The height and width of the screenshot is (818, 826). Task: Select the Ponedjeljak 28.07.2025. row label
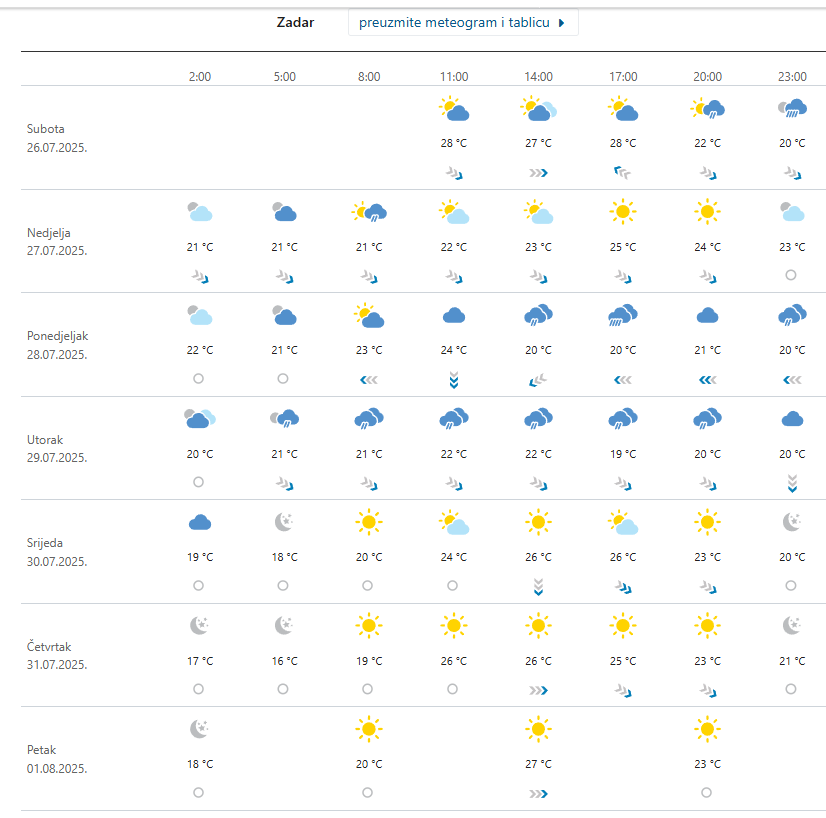coord(58,345)
